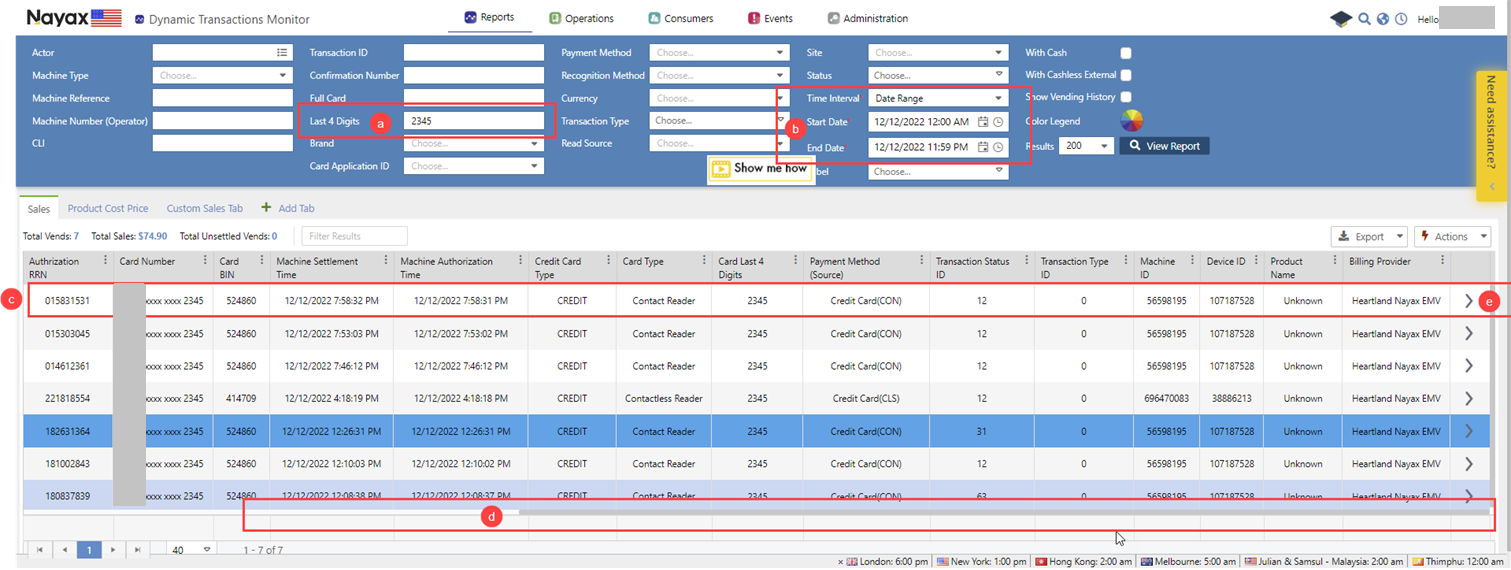
Task: Tick the With Cashless External checkbox
Action: [1126, 75]
